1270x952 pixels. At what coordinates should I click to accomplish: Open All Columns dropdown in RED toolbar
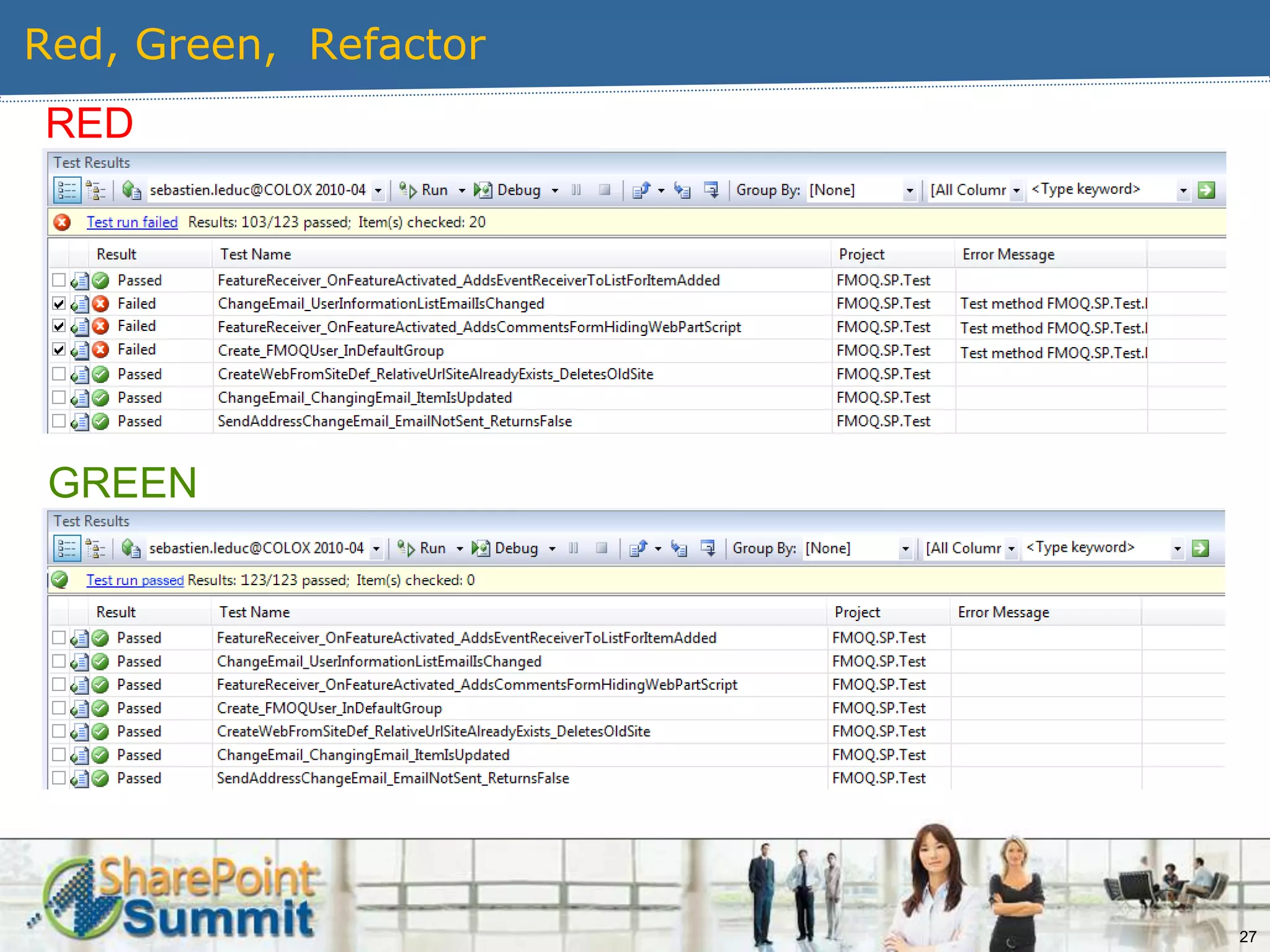coord(1016,191)
